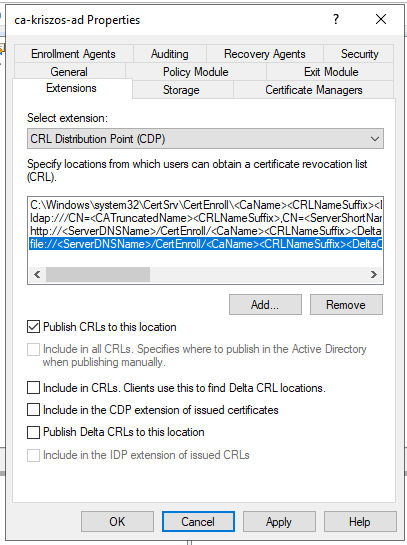This screenshot has height=545, width=407.
Task: Click the Add... button
Action: pos(265,304)
